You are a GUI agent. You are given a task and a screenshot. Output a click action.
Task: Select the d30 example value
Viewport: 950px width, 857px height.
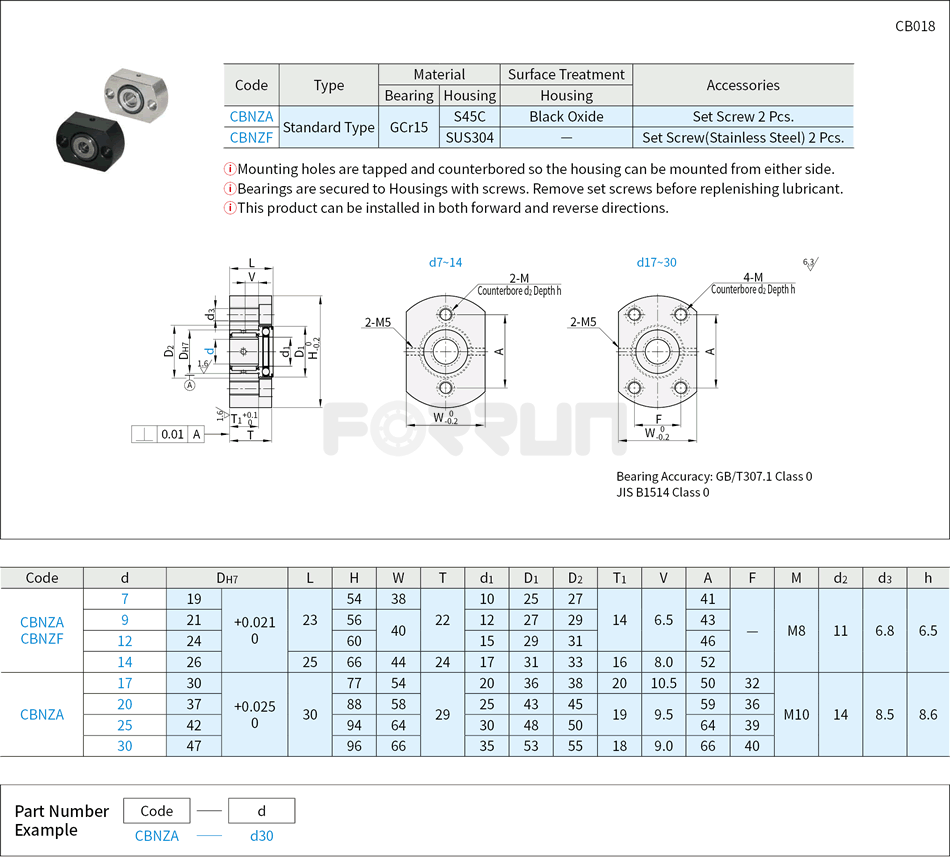coord(261,836)
